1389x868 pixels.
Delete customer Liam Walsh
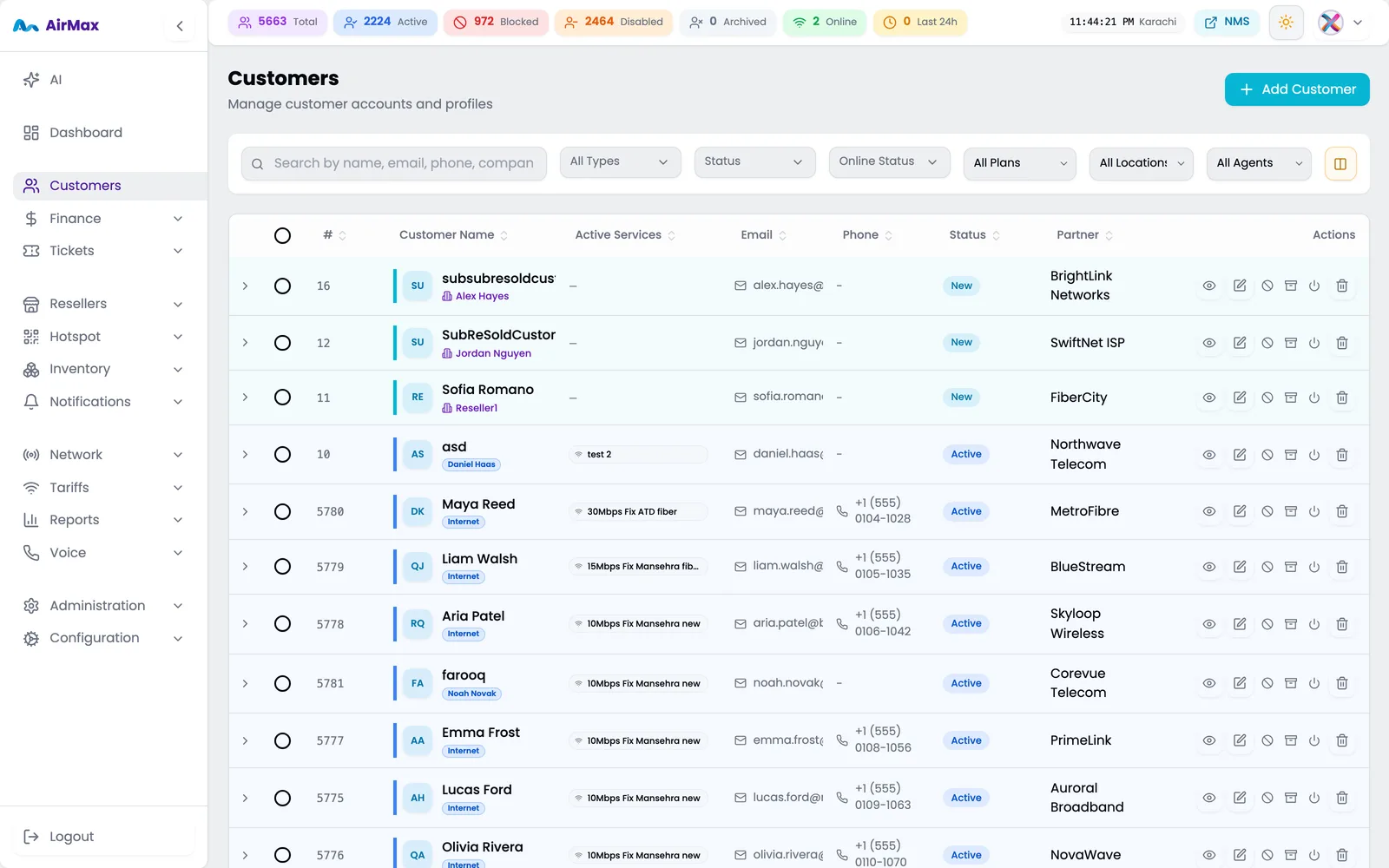click(1342, 567)
